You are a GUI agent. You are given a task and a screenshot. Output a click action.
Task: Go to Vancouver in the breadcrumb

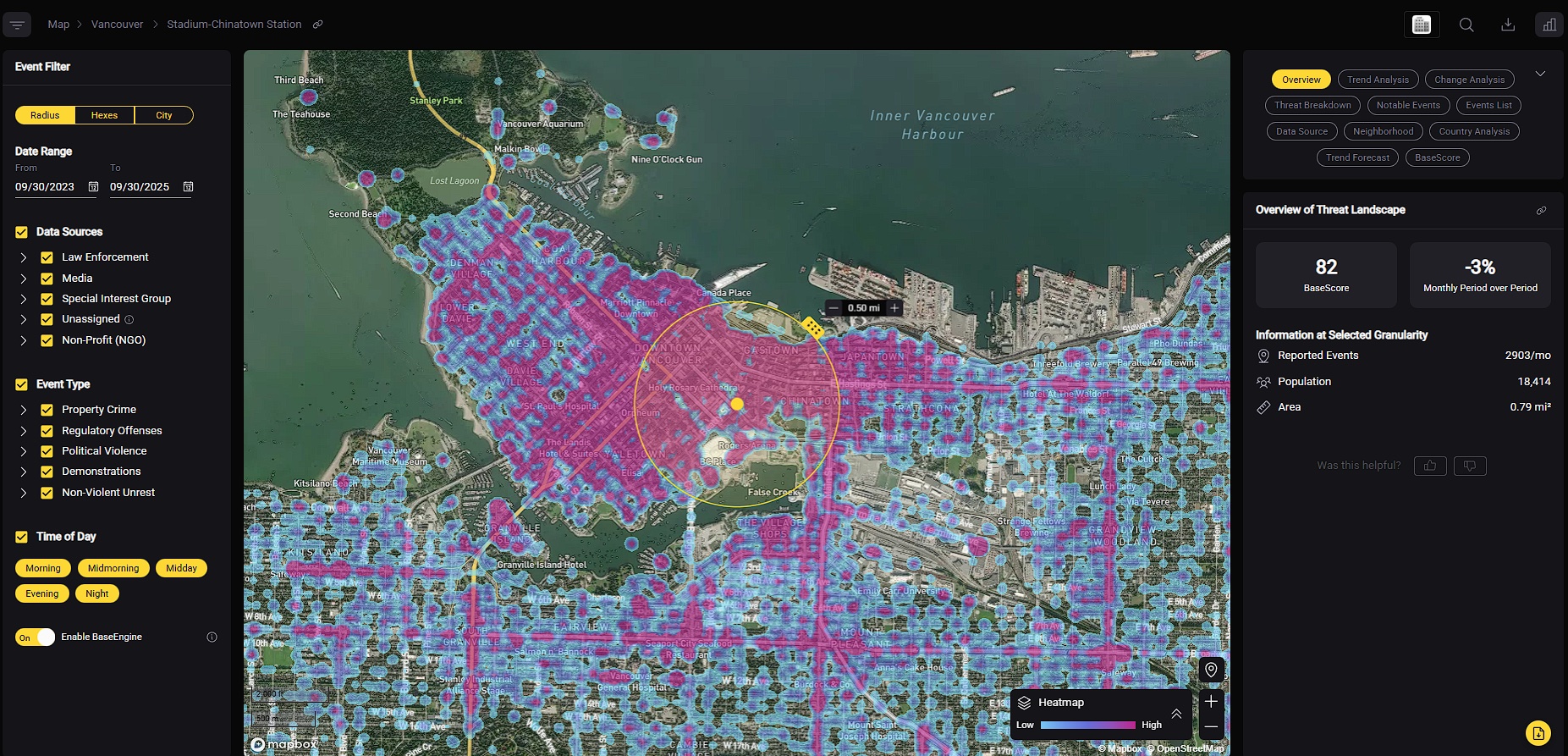point(118,25)
